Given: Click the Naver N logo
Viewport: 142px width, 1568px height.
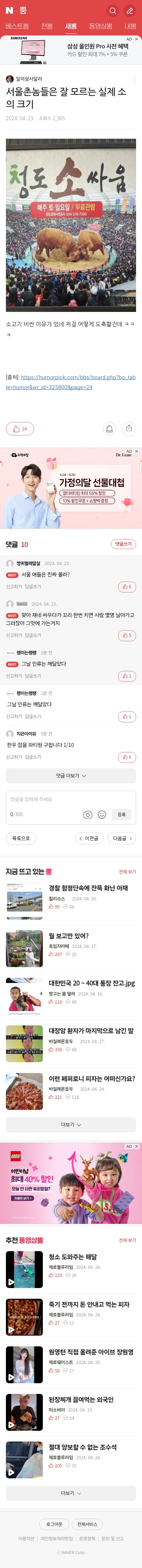Looking at the screenshot, I should tap(9, 10).
